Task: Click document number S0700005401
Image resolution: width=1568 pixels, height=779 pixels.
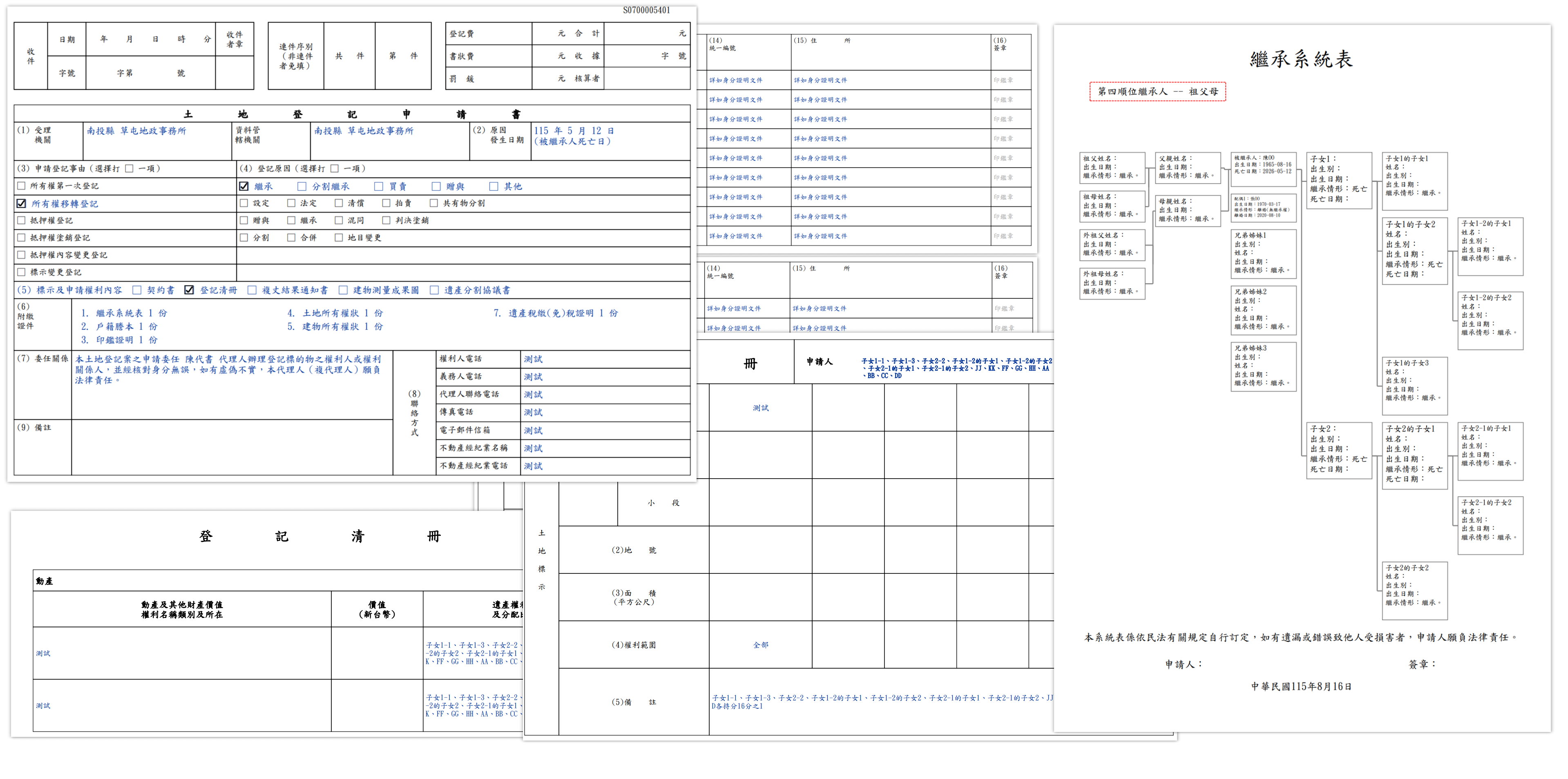Action: (646, 10)
